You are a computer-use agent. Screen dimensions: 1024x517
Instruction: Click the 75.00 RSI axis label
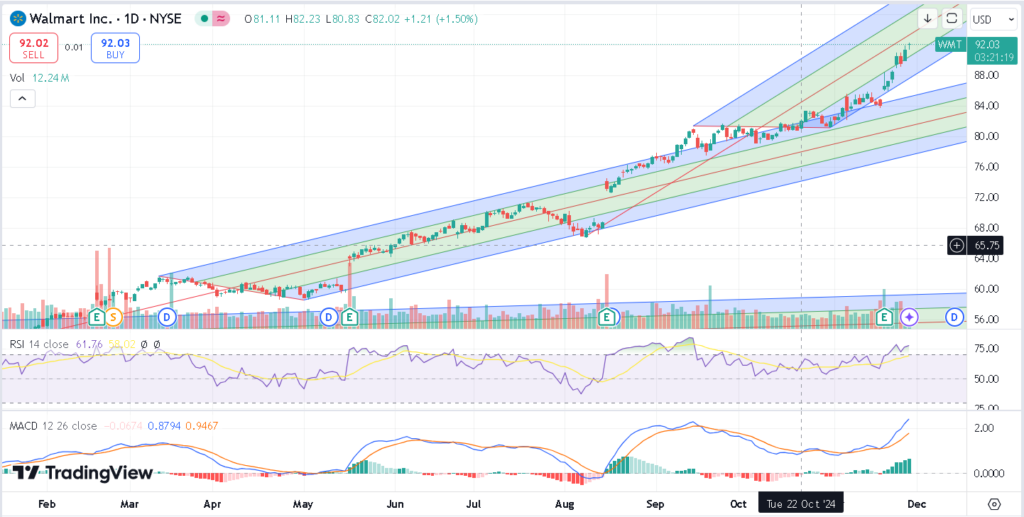click(x=985, y=349)
